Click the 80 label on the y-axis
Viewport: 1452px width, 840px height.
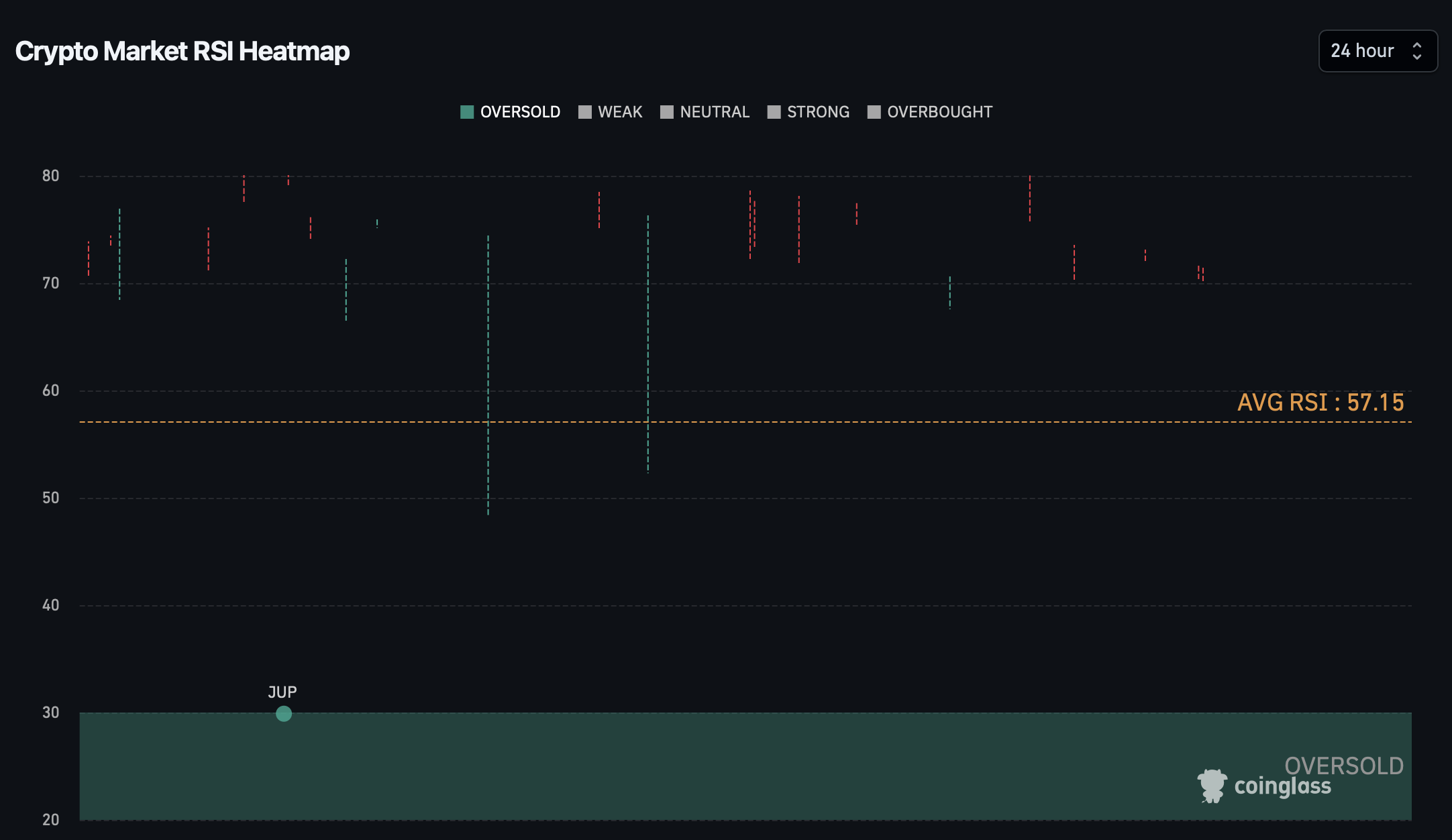pyautogui.click(x=51, y=176)
